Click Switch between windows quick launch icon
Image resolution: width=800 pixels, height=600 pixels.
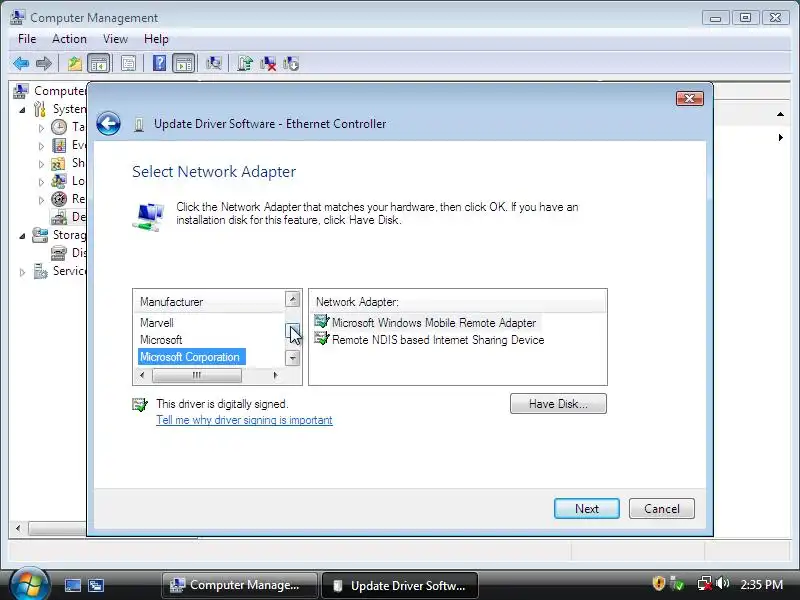coord(95,585)
